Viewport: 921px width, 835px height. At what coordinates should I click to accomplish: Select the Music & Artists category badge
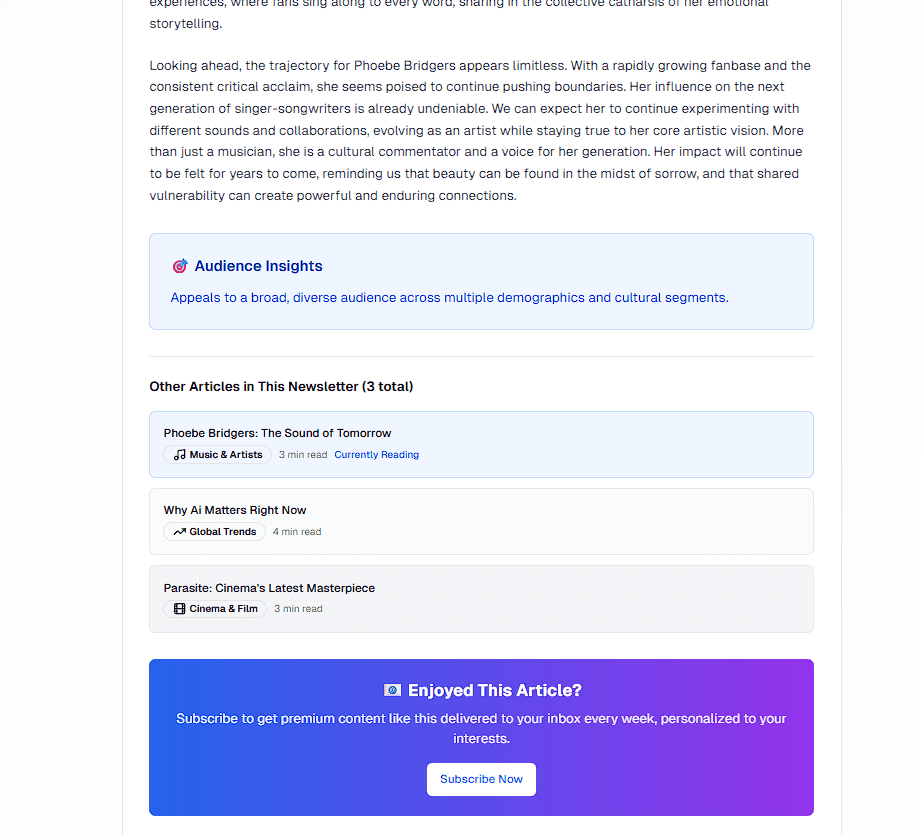217,454
